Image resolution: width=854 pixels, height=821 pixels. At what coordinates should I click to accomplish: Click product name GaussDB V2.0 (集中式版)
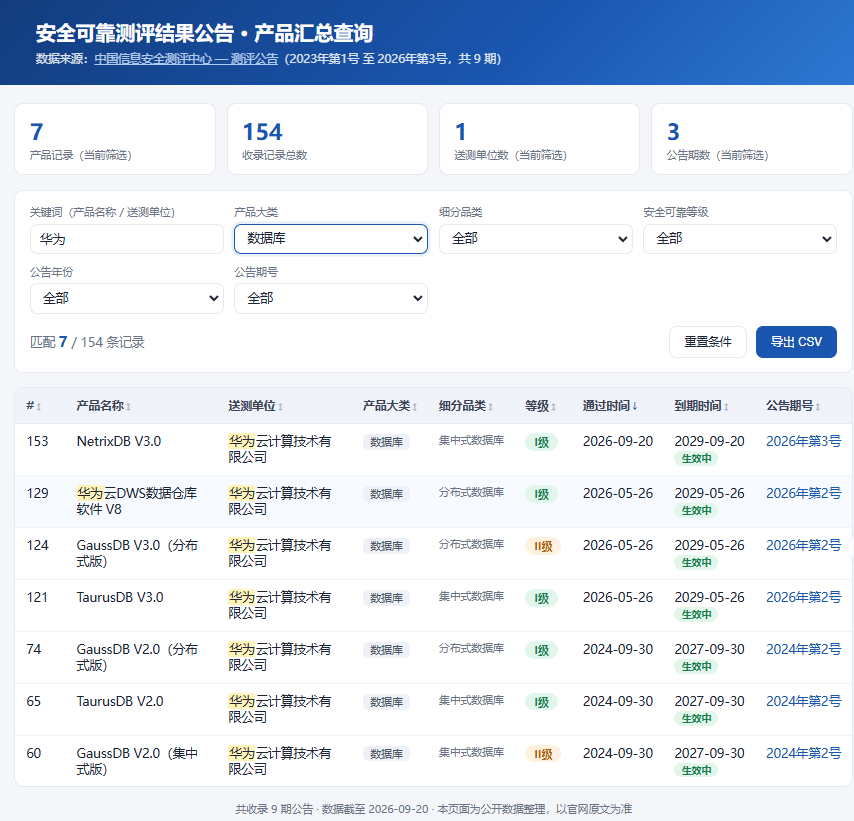tap(137, 761)
